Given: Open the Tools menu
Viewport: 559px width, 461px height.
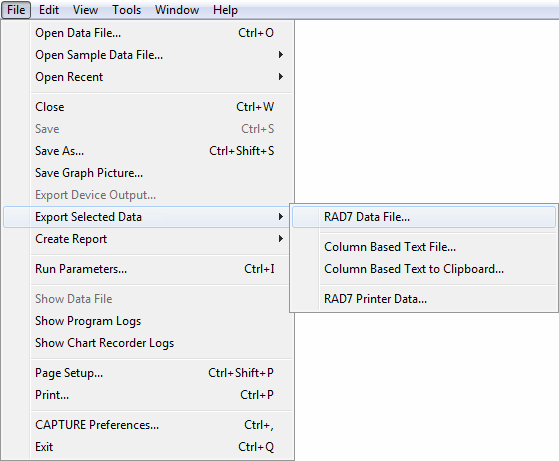Looking at the screenshot, I should 127,10.
